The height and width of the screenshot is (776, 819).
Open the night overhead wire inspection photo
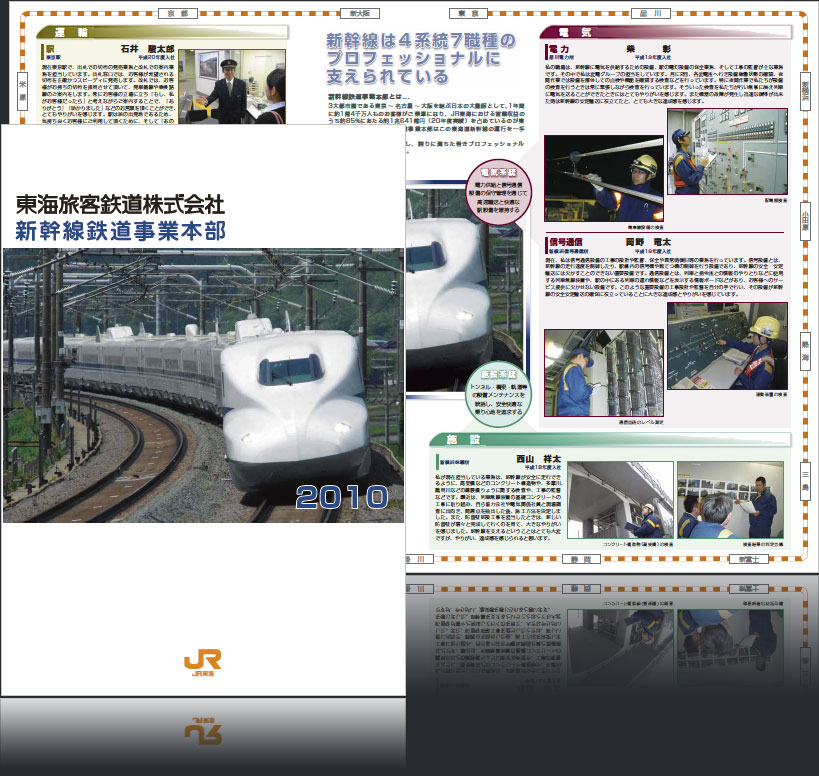(x=604, y=179)
